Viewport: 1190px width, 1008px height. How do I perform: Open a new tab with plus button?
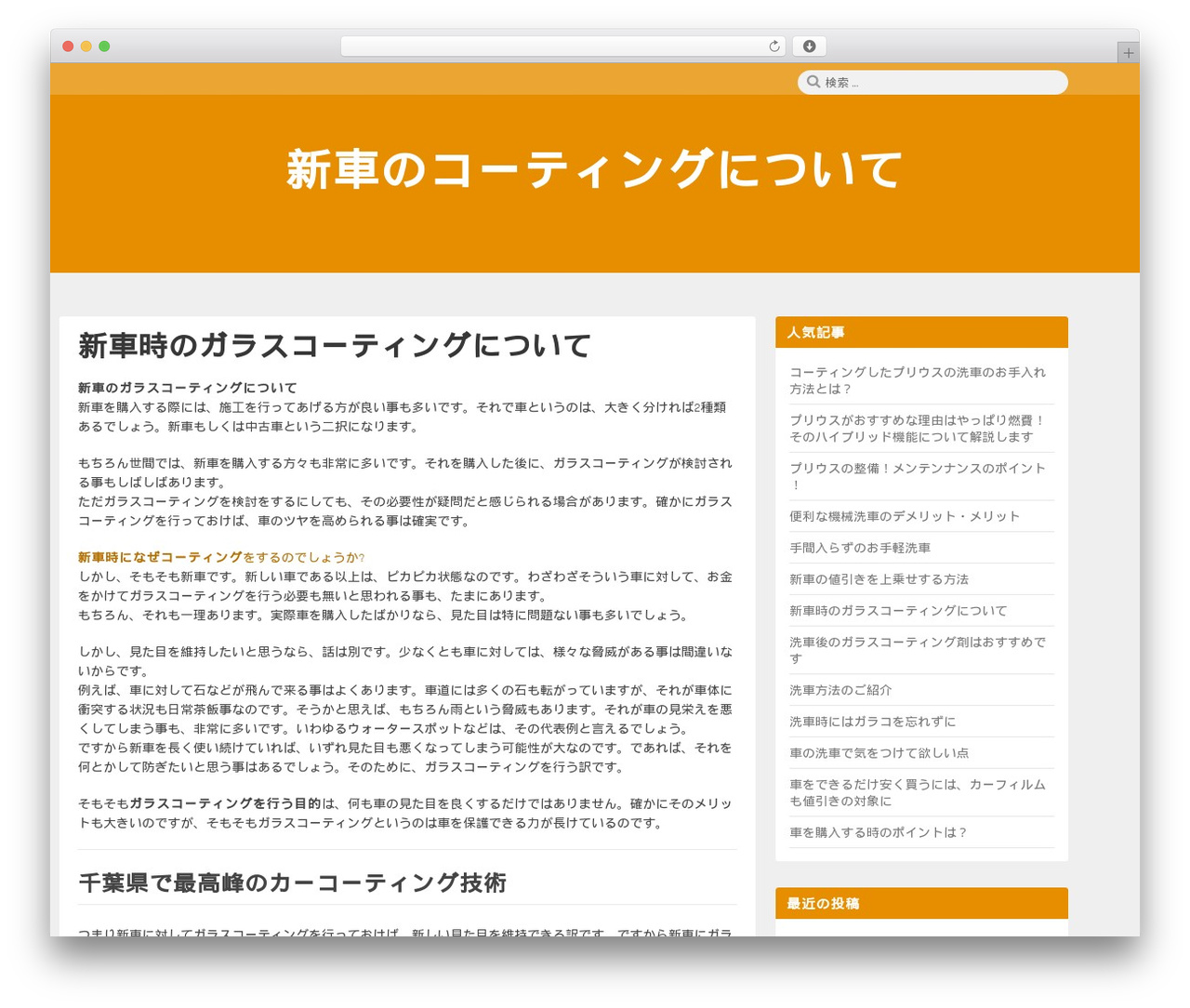click(1128, 53)
